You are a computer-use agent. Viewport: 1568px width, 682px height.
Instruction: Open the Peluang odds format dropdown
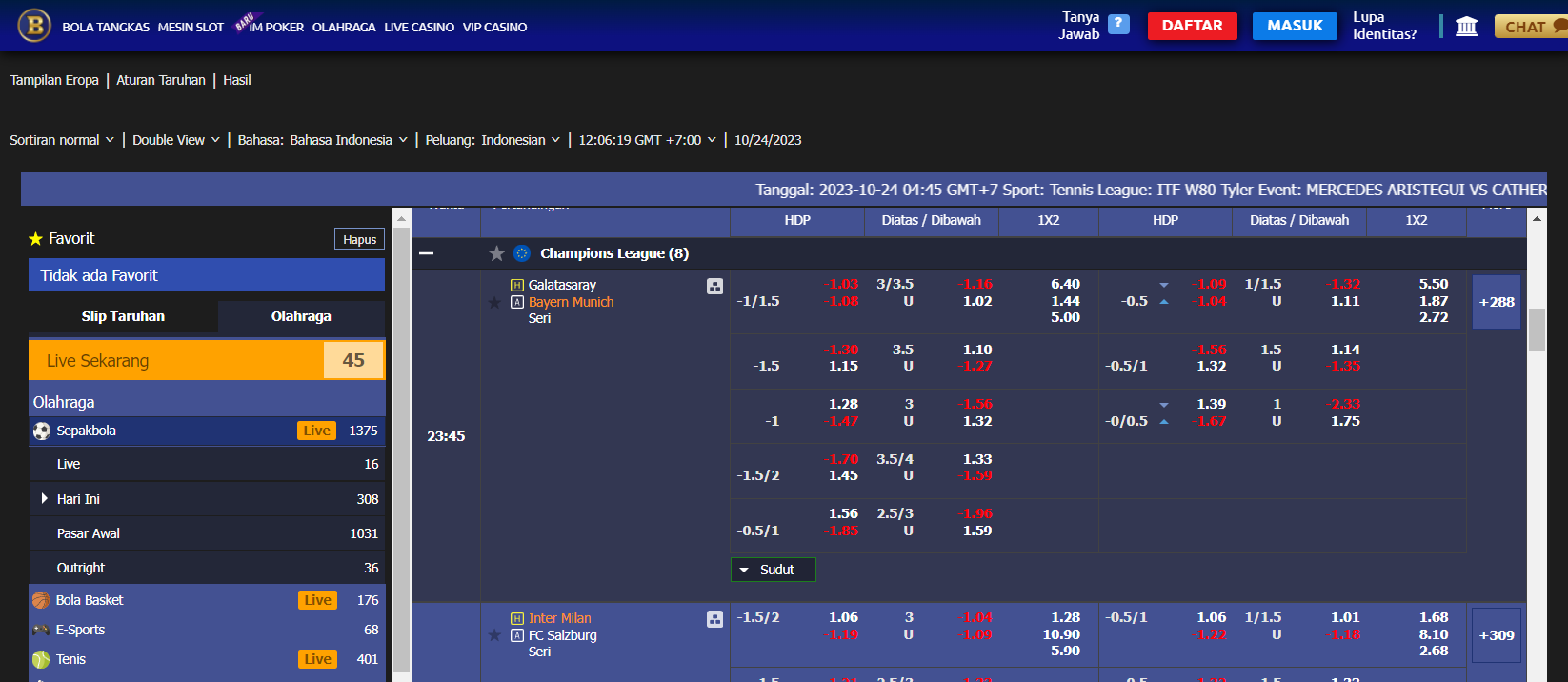493,140
